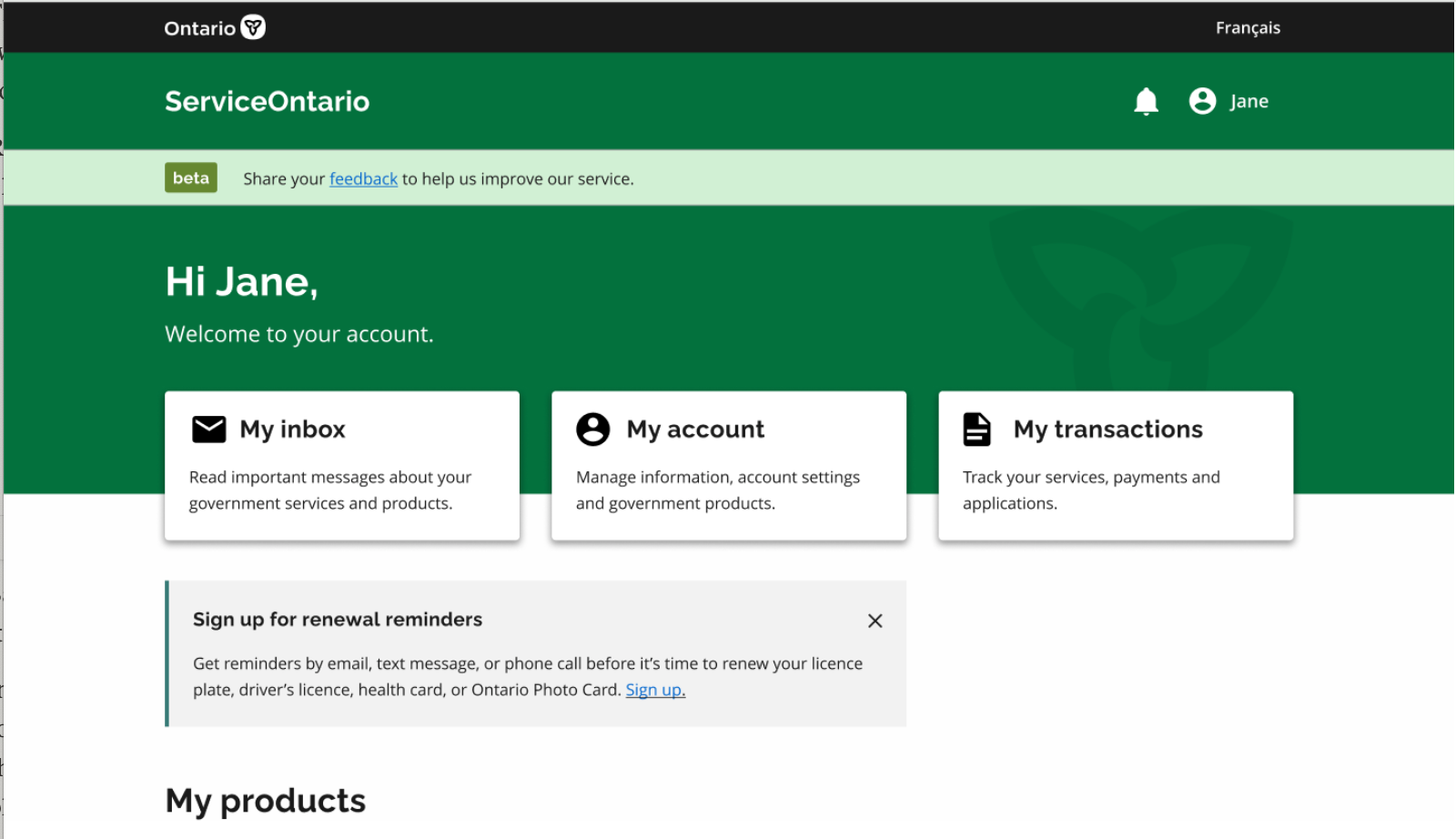
Task: Click the document icon on My transactions
Action: point(976,429)
